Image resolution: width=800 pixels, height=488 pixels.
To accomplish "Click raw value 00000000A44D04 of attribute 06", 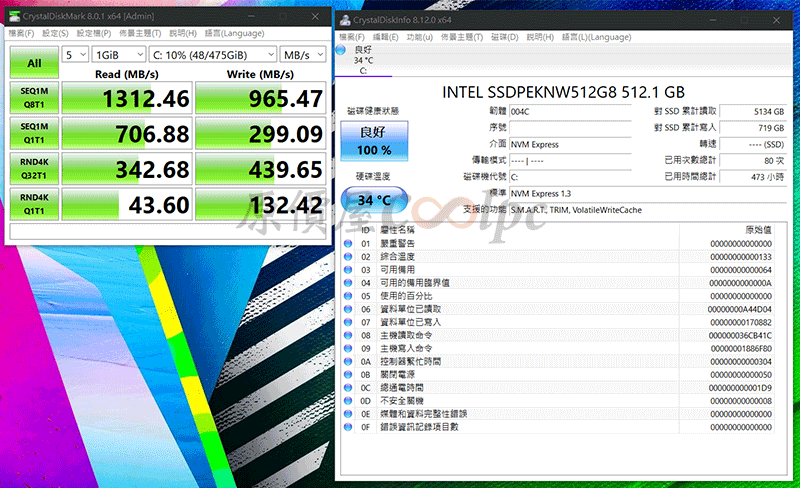I will (x=740, y=309).
